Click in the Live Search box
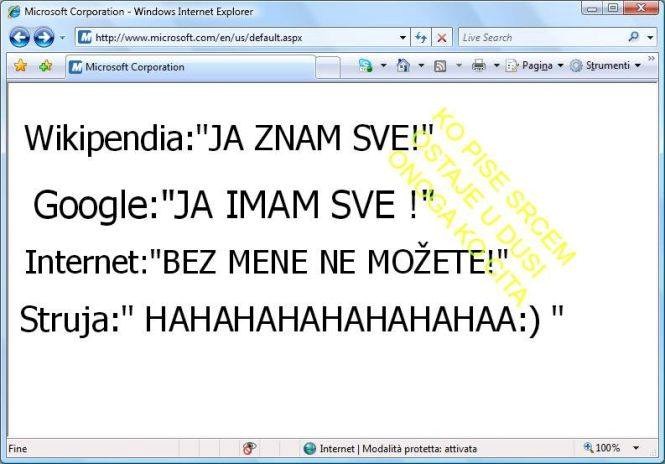Image resolution: width=665 pixels, height=464 pixels. 540,38
